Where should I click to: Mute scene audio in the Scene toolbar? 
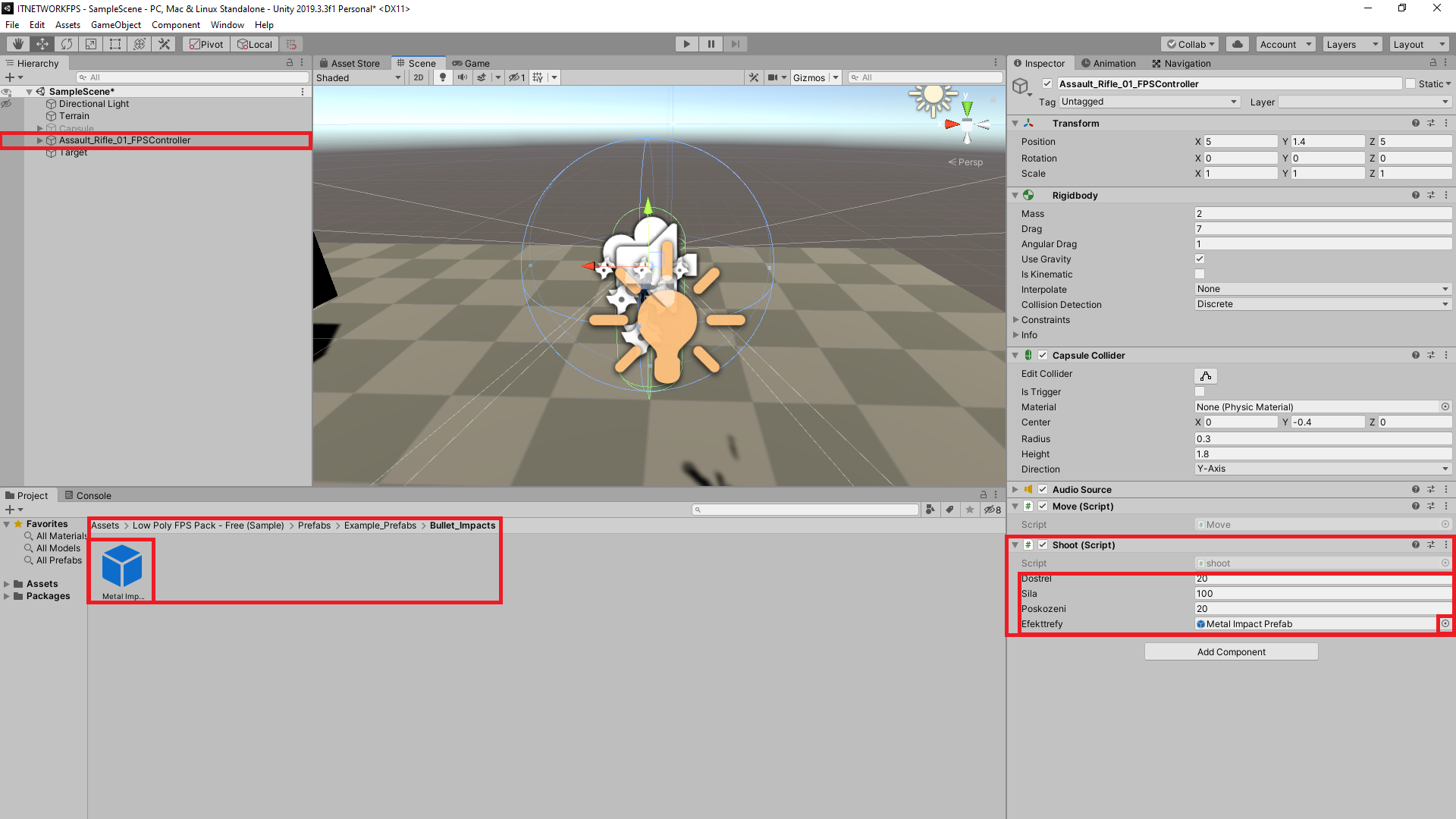coord(463,77)
